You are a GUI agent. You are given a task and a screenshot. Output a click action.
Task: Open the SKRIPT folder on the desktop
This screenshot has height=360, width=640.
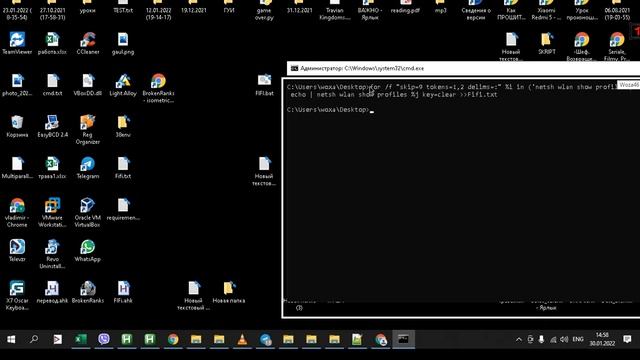pos(547,44)
